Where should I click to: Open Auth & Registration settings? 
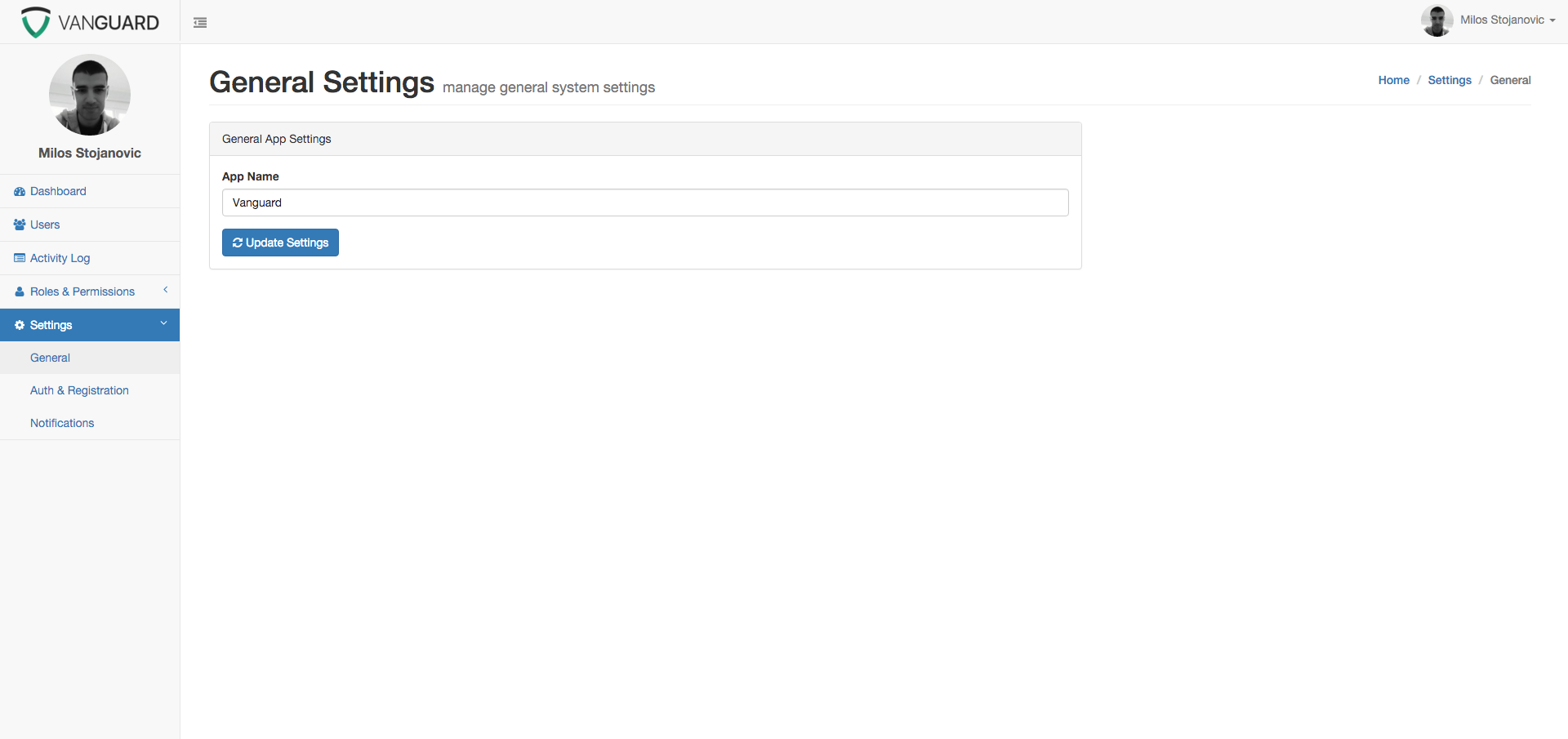(x=90, y=390)
